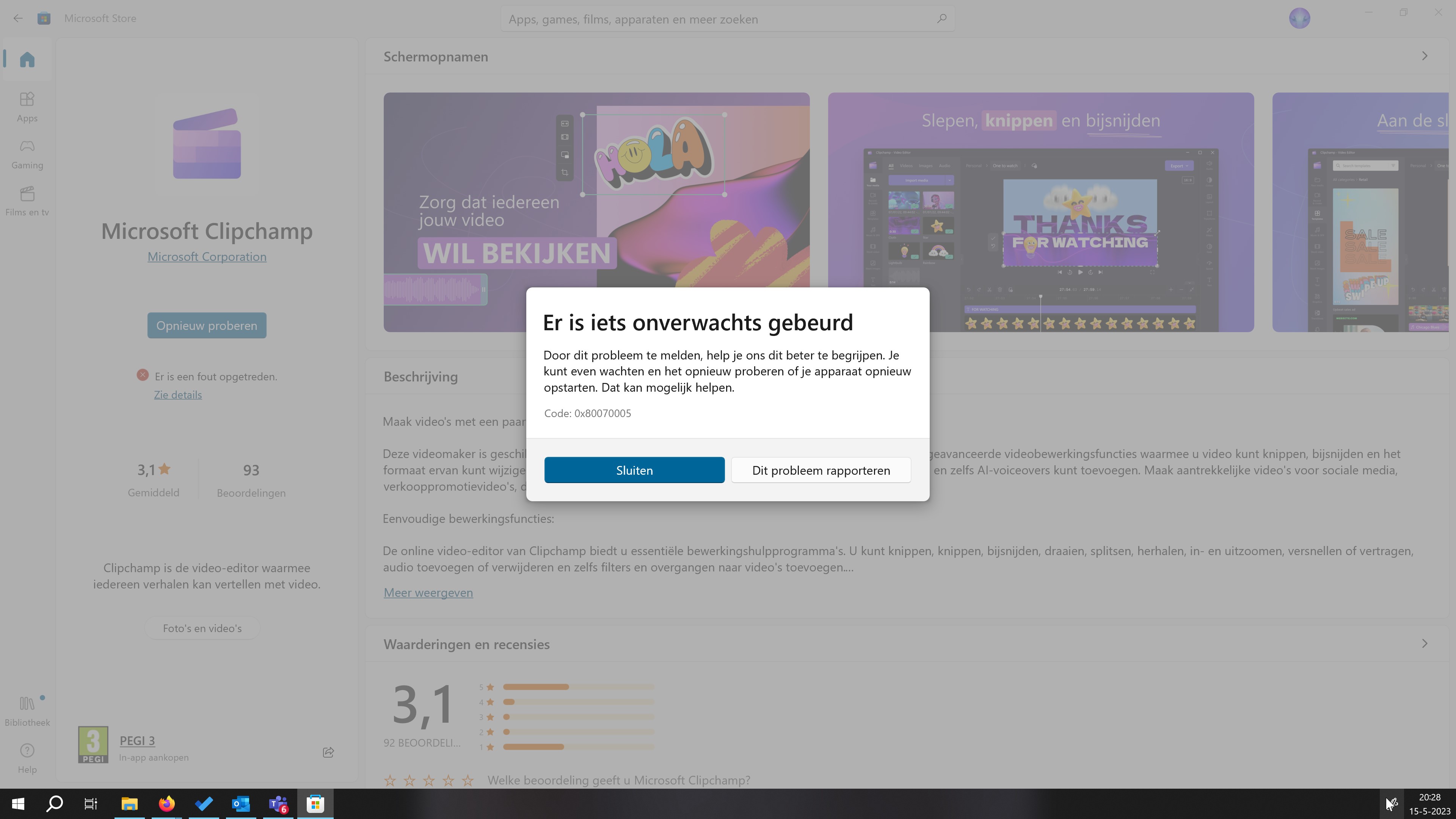The height and width of the screenshot is (819, 1456).
Task: Click the search magnifier icon
Action: coord(941,19)
